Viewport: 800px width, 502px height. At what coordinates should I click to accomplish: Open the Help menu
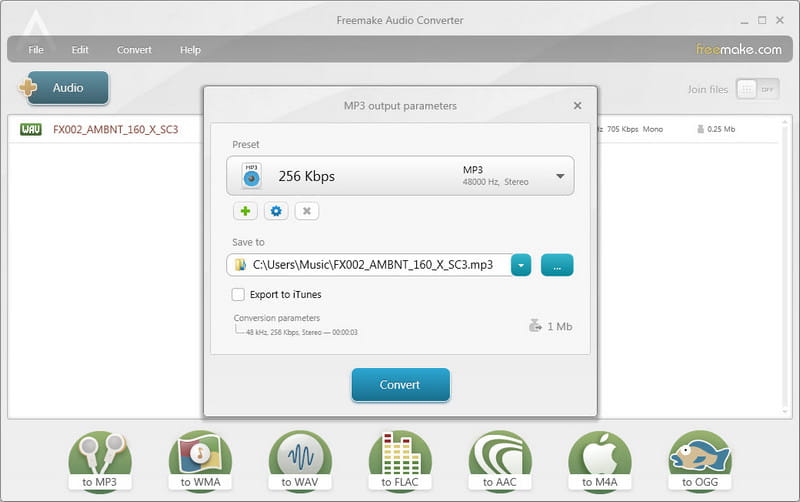190,49
